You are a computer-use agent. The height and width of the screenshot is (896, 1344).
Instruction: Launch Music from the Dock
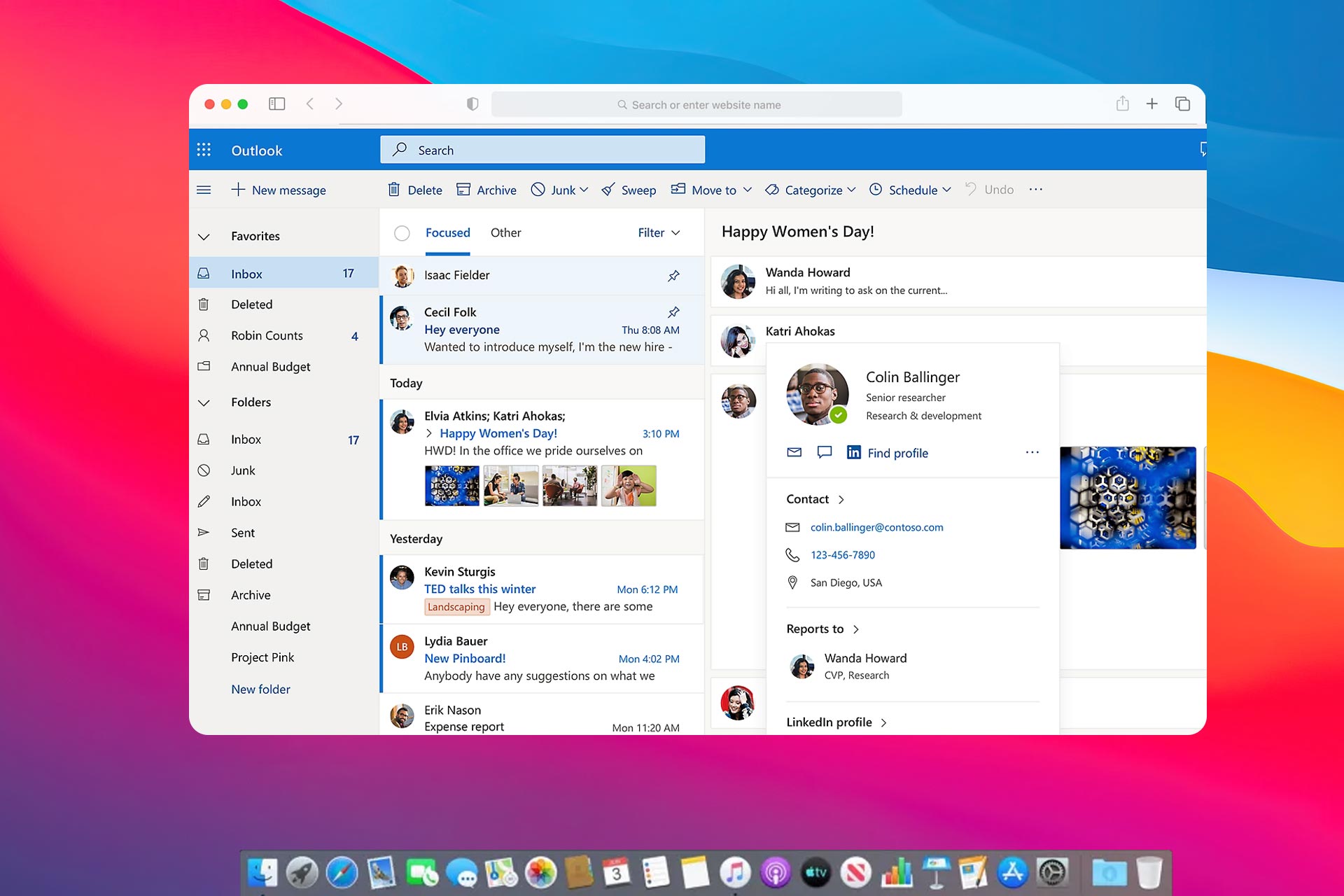click(735, 873)
